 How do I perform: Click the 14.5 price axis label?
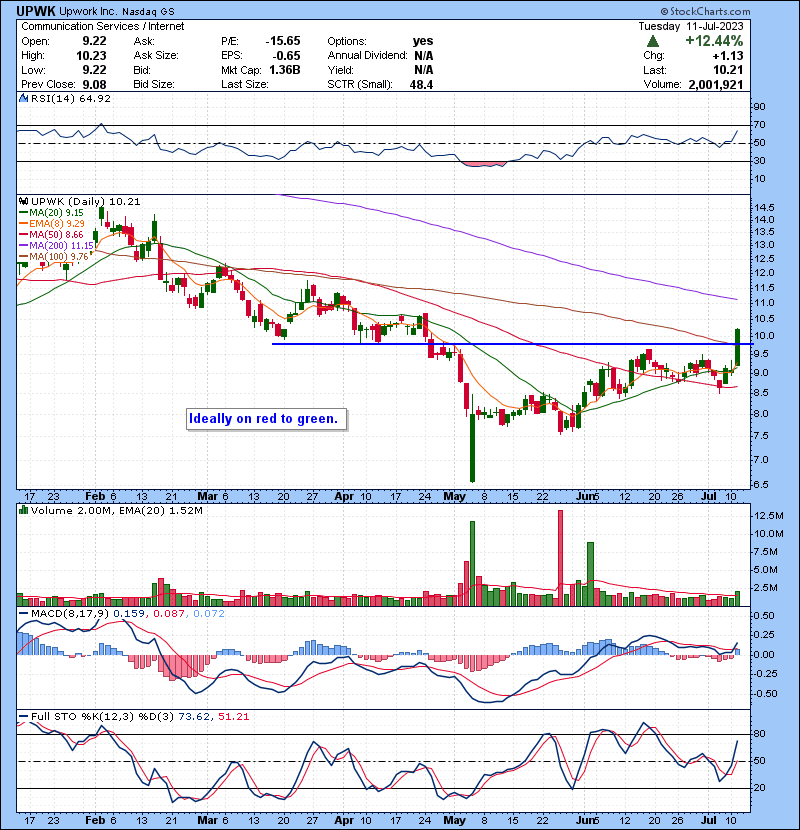pos(764,207)
